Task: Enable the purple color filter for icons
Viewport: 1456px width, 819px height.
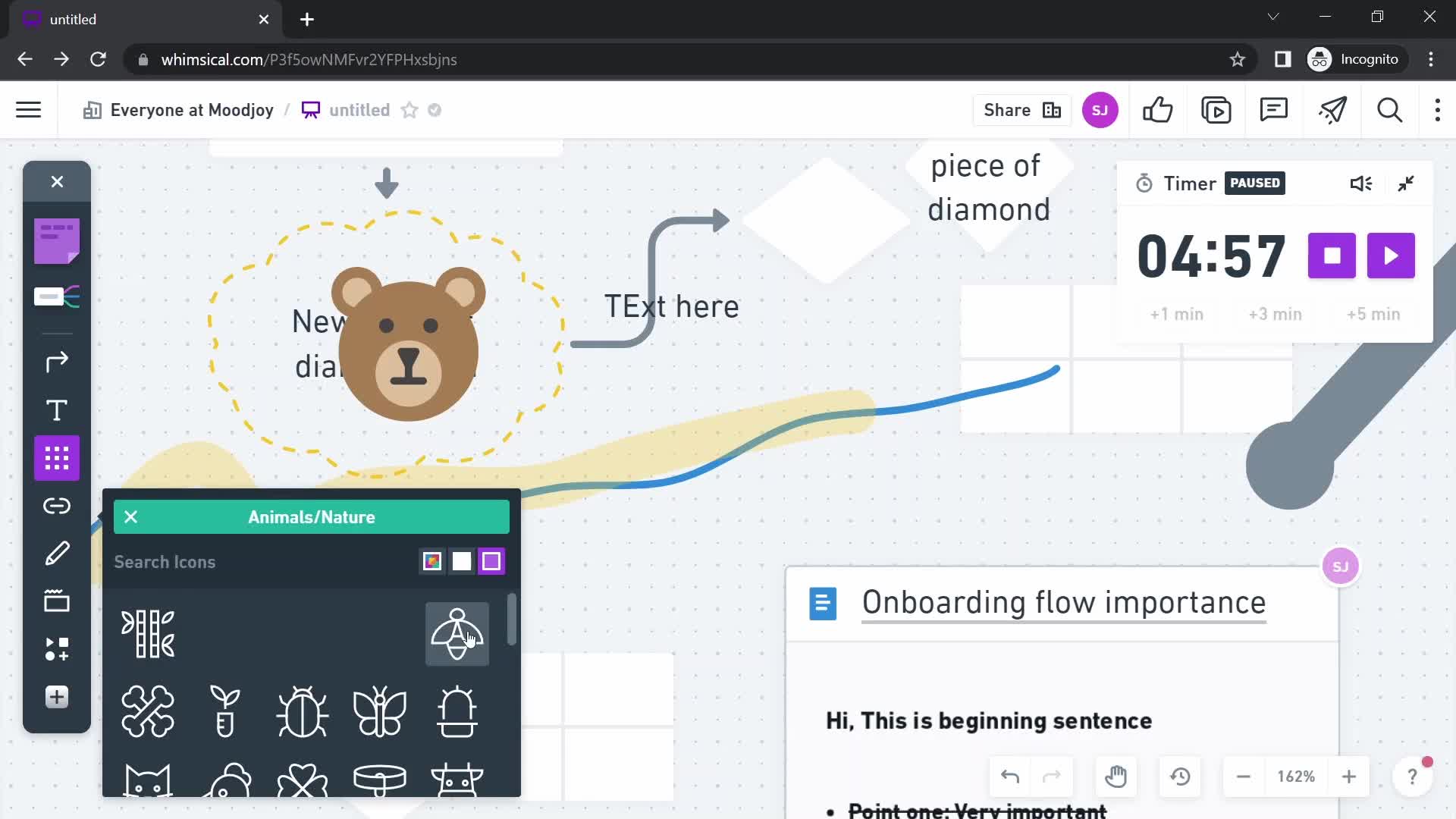Action: click(x=492, y=561)
